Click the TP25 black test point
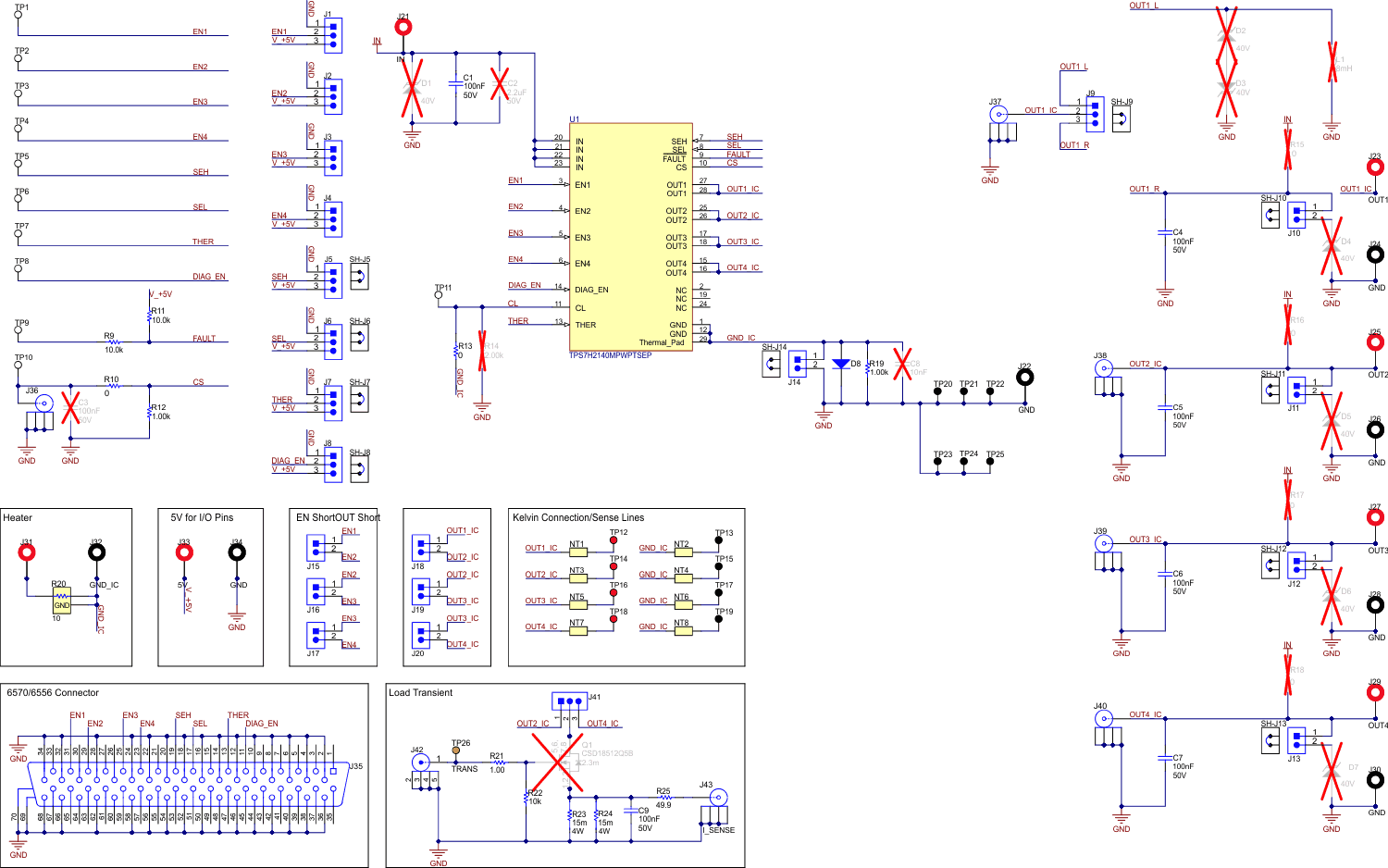 point(990,462)
